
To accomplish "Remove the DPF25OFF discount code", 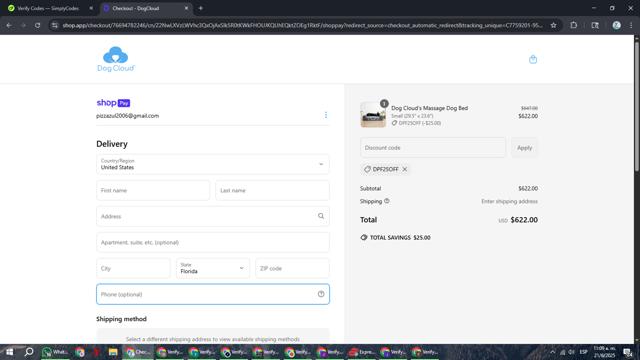I will [x=404, y=169].
